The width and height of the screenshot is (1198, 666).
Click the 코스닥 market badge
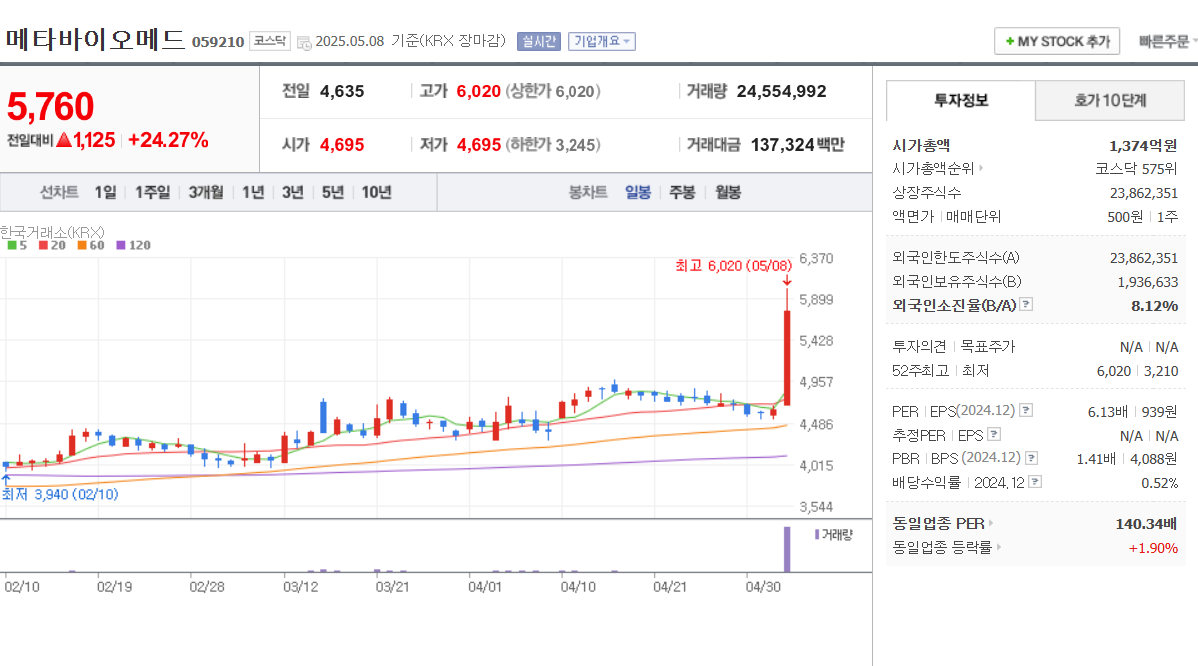pos(270,41)
